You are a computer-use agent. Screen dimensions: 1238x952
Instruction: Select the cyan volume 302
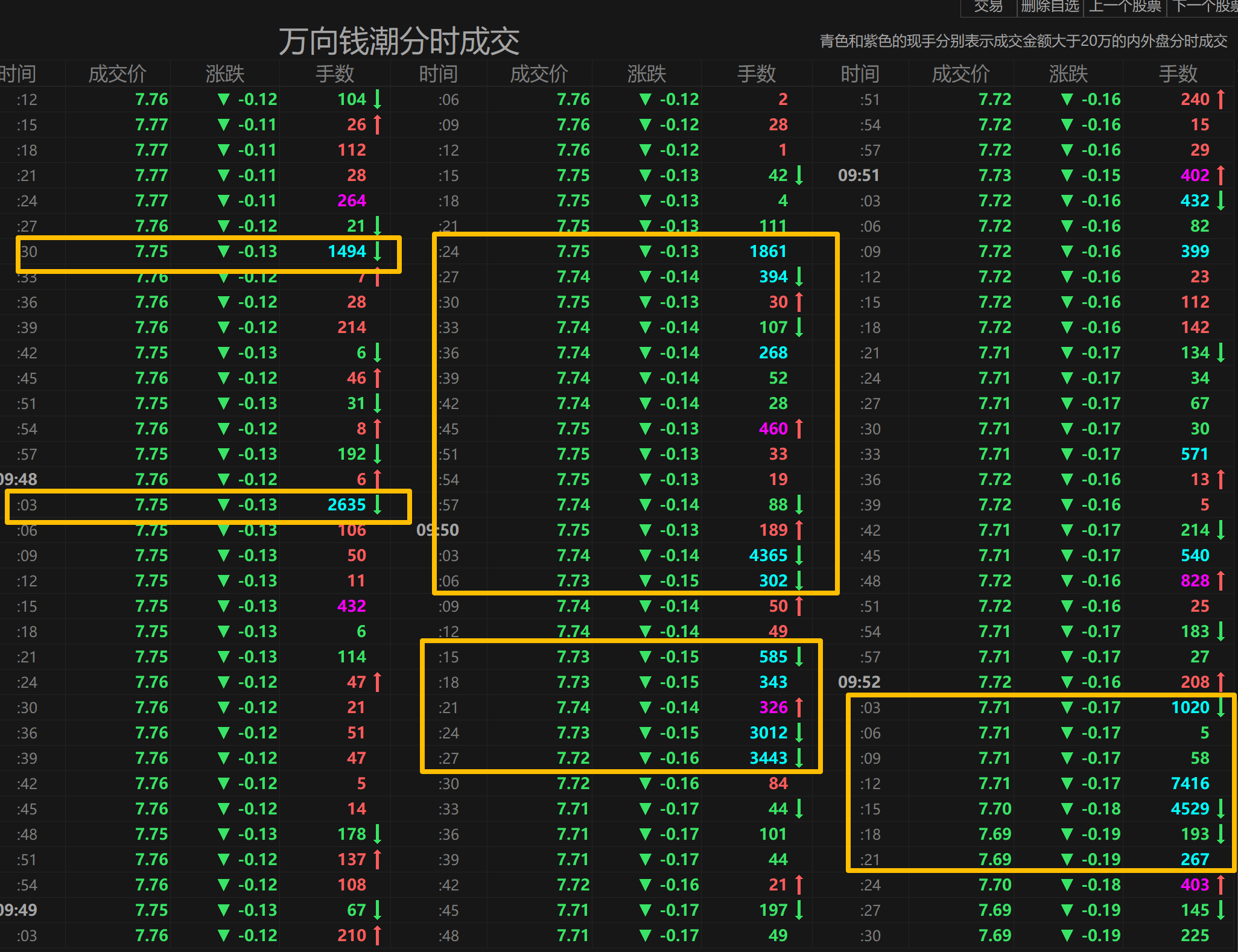pyautogui.click(x=773, y=580)
